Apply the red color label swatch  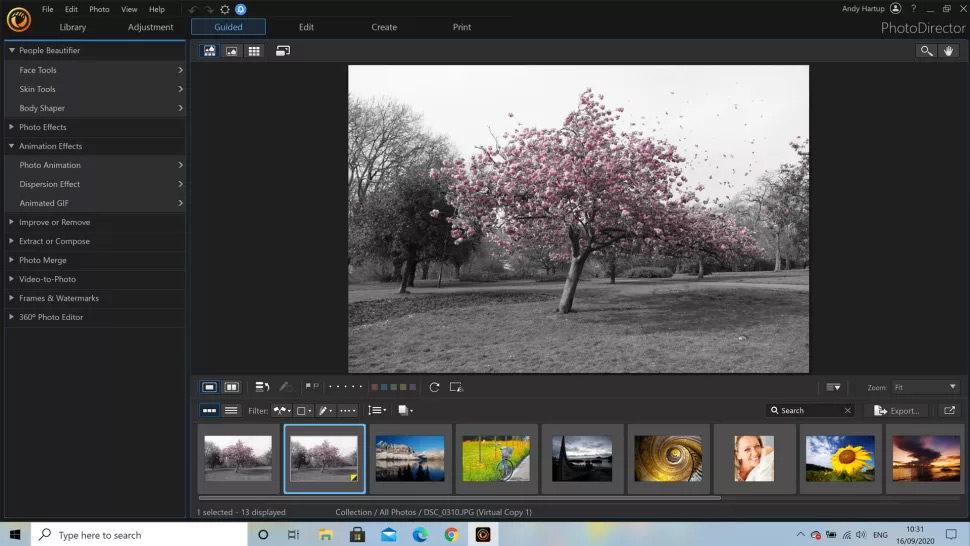pyautogui.click(x=374, y=387)
